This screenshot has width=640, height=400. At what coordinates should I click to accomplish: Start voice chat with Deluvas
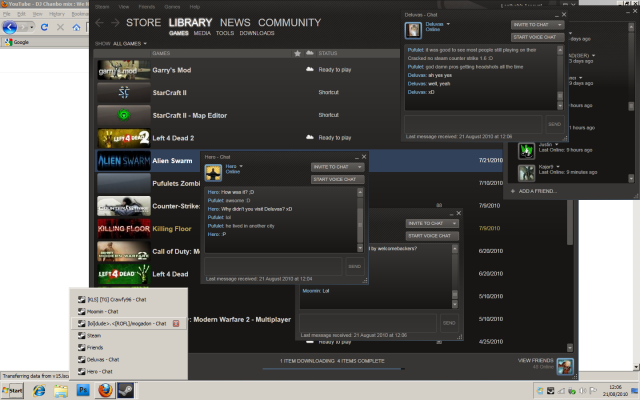pos(535,36)
